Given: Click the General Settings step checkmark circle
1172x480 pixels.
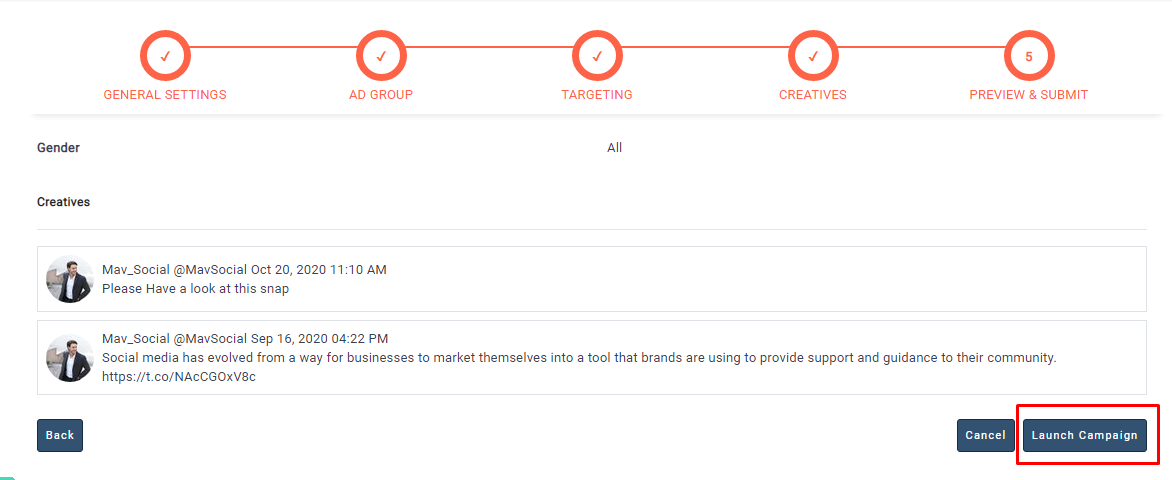Looking at the screenshot, I should [x=165, y=56].
